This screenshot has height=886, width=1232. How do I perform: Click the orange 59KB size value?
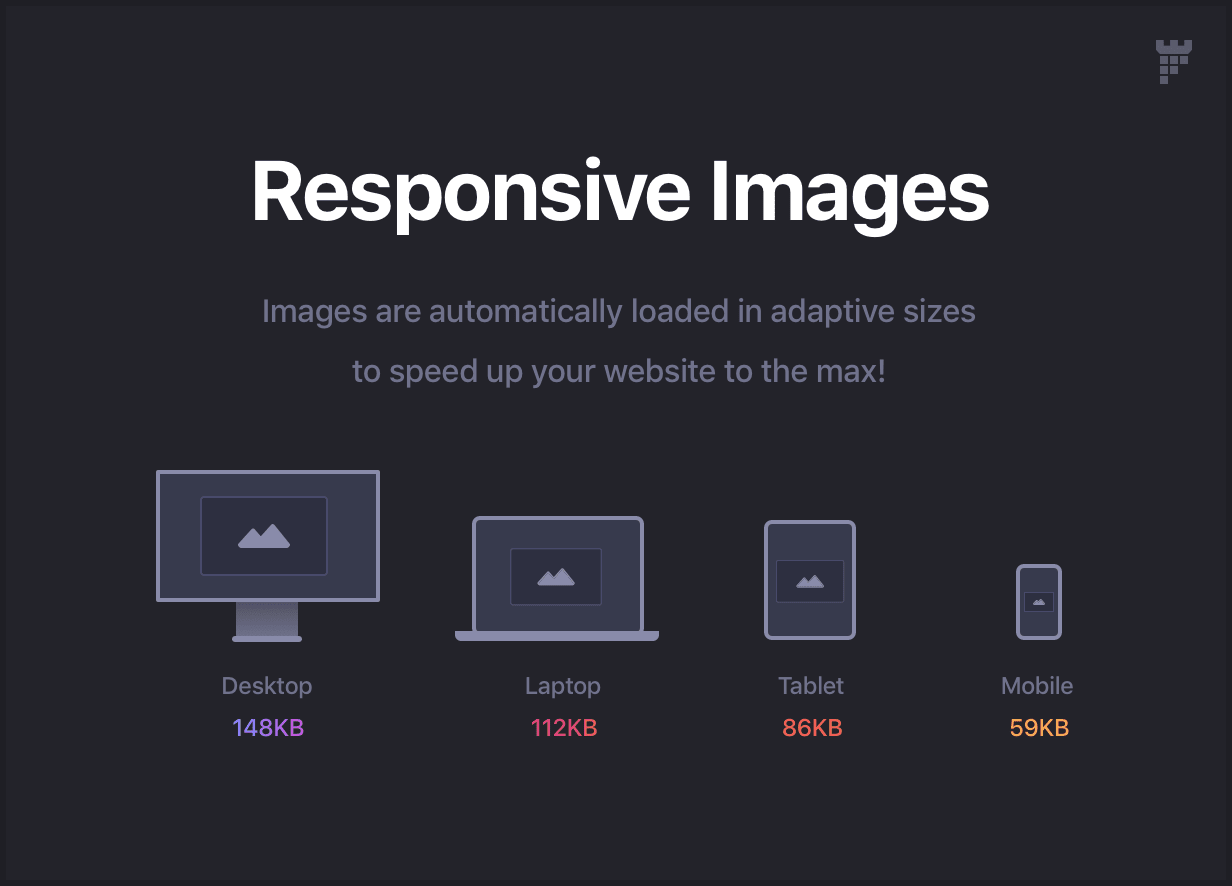[x=1039, y=728]
